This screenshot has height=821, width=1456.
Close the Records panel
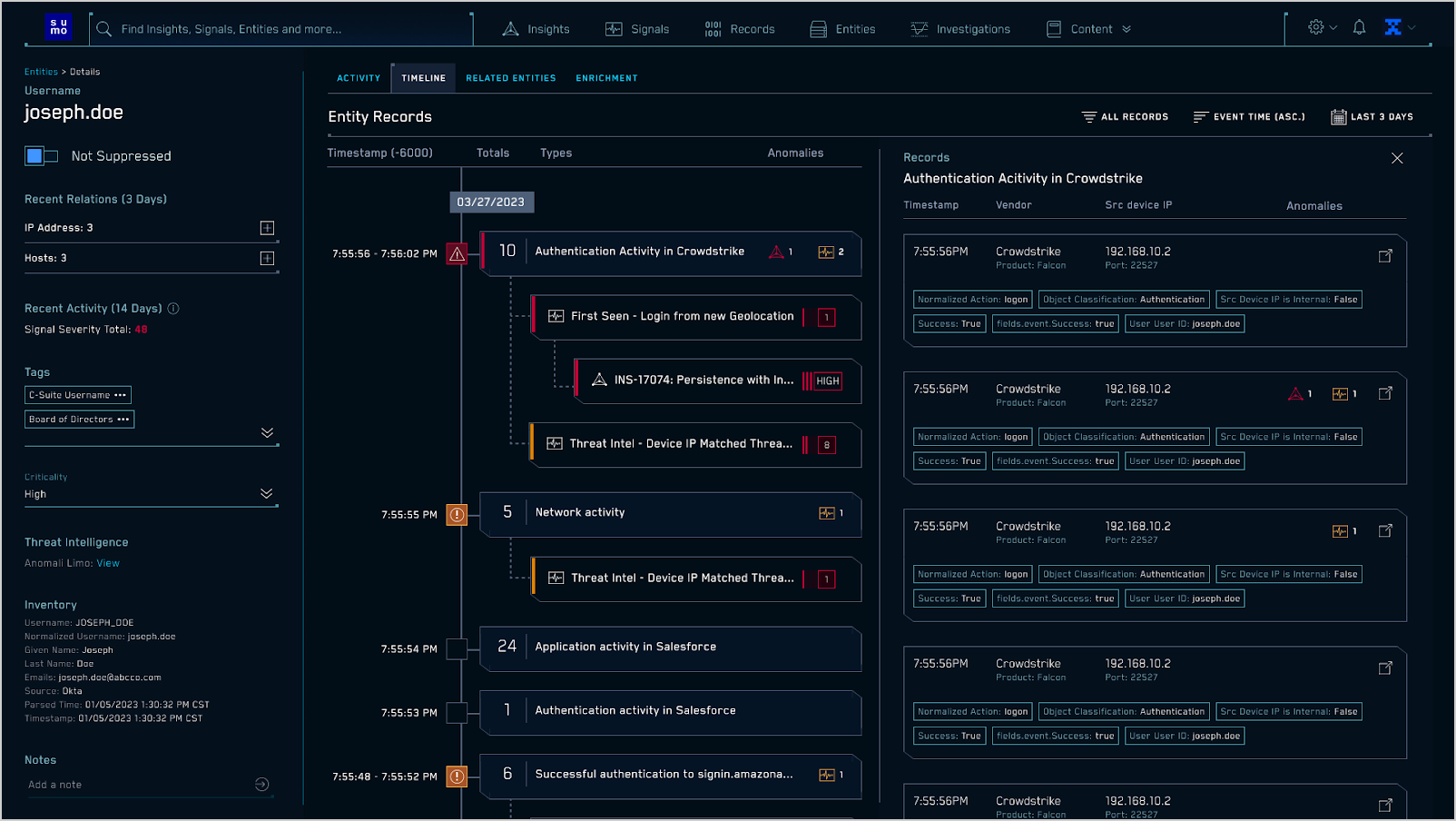(1397, 159)
